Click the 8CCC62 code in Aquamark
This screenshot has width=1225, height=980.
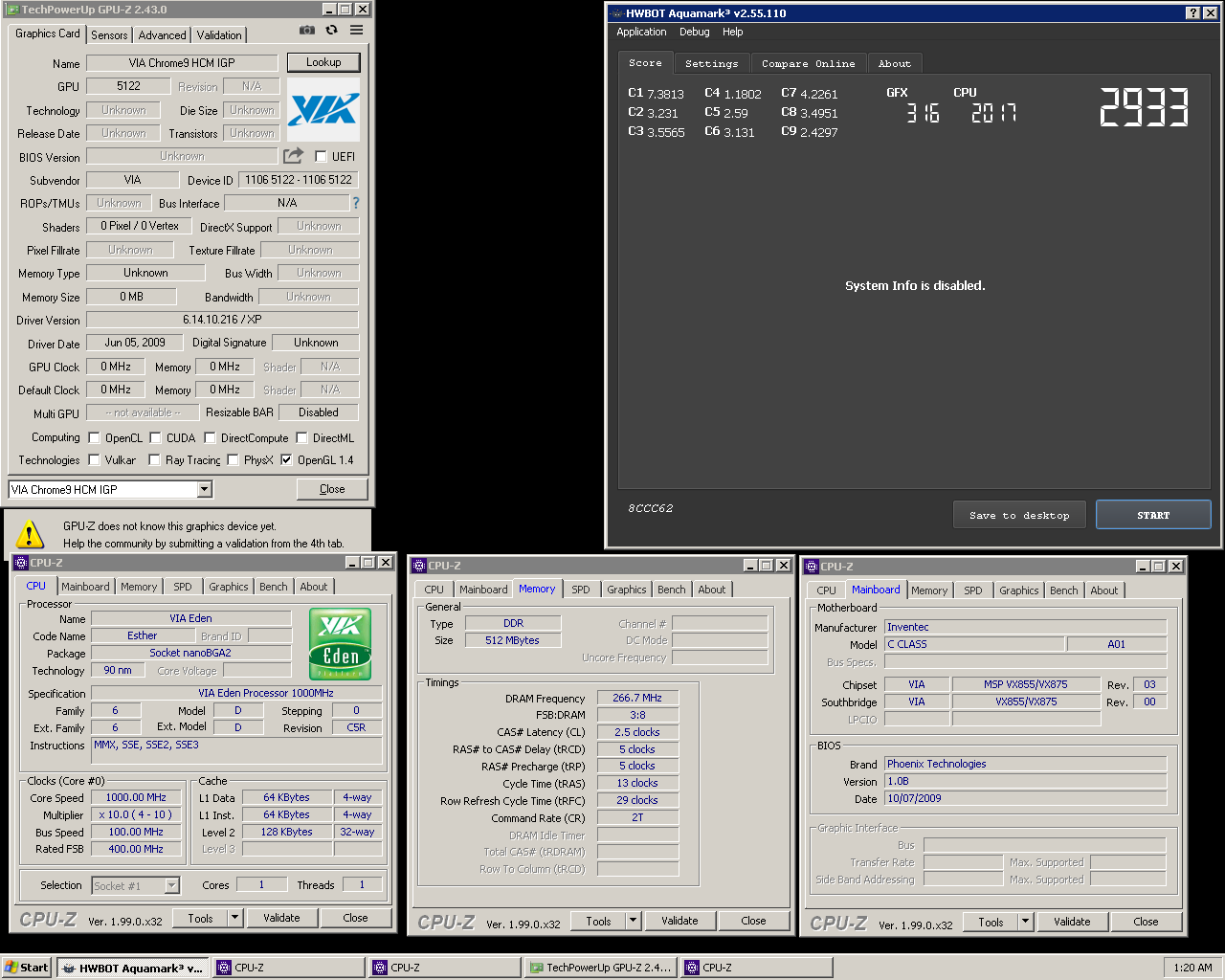[x=651, y=508]
